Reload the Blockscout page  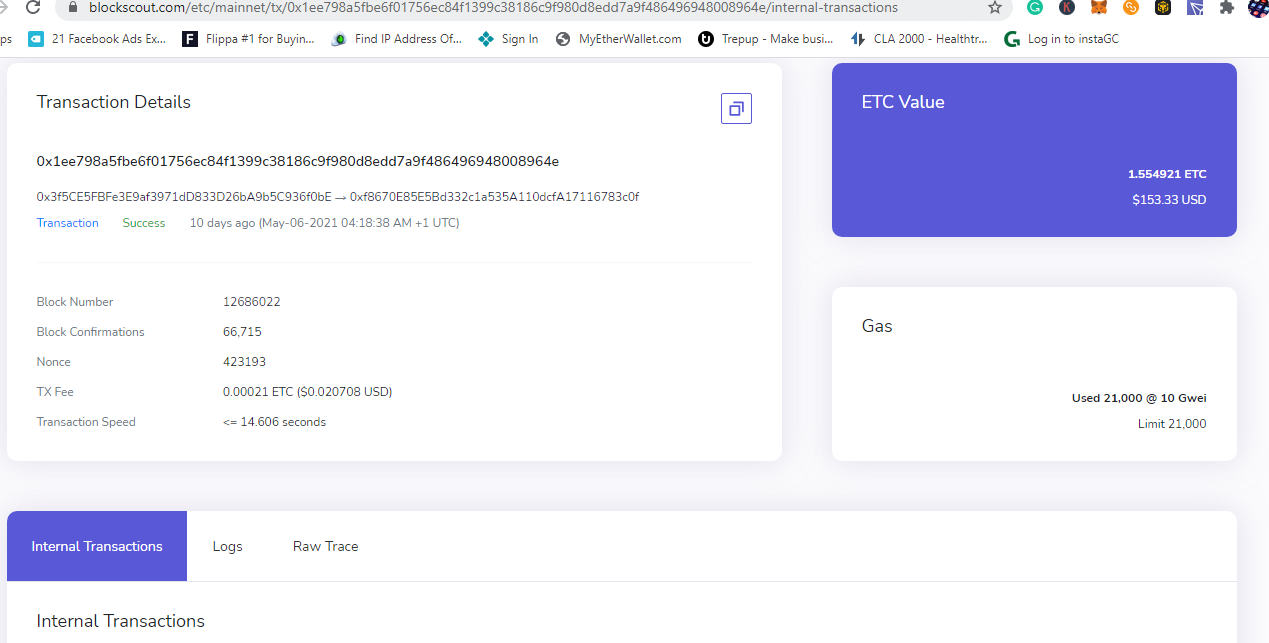coord(34,7)
